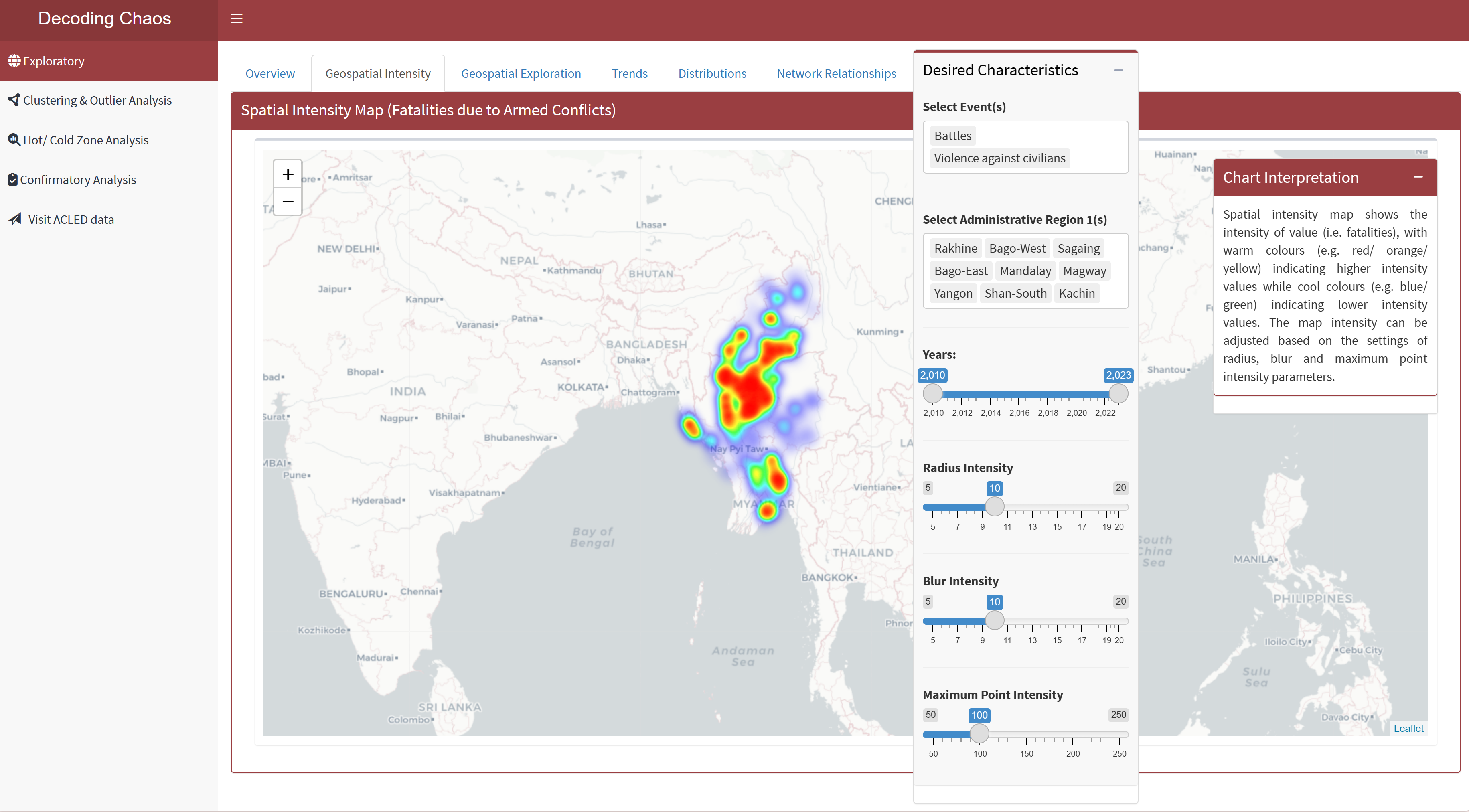
Task: Click the Radius Intensity slider handle
Action: coord(995,506)
